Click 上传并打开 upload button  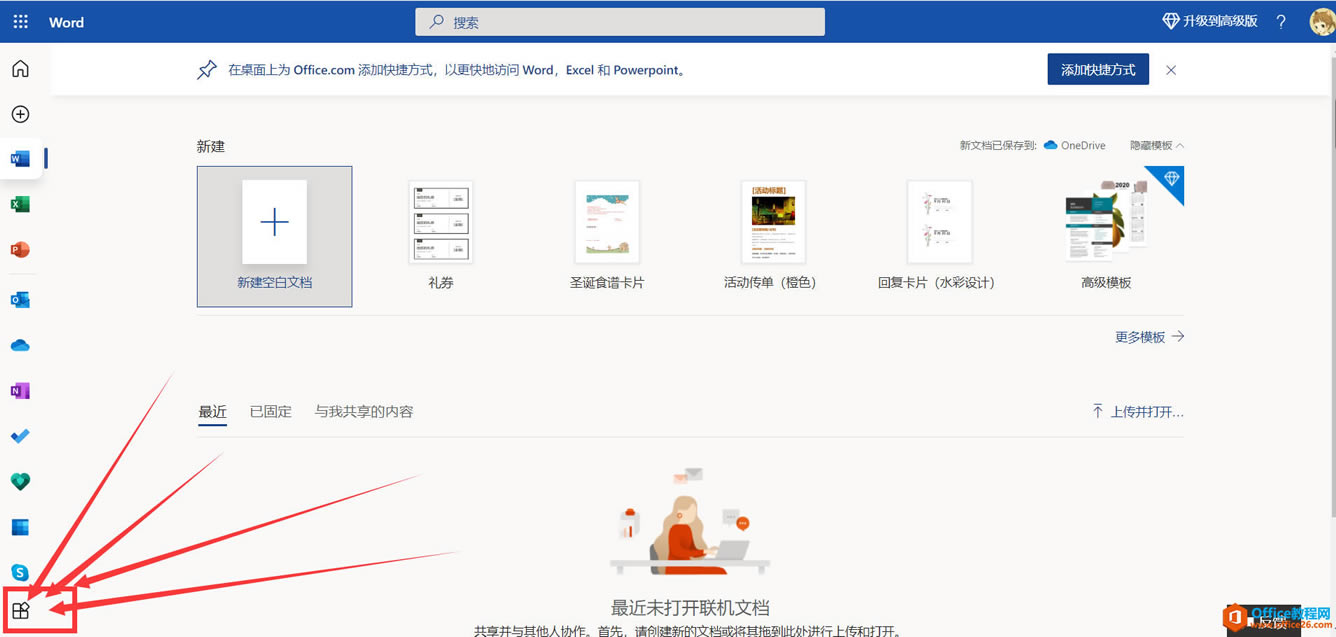pyautogui.click(x=1138, y=411)
